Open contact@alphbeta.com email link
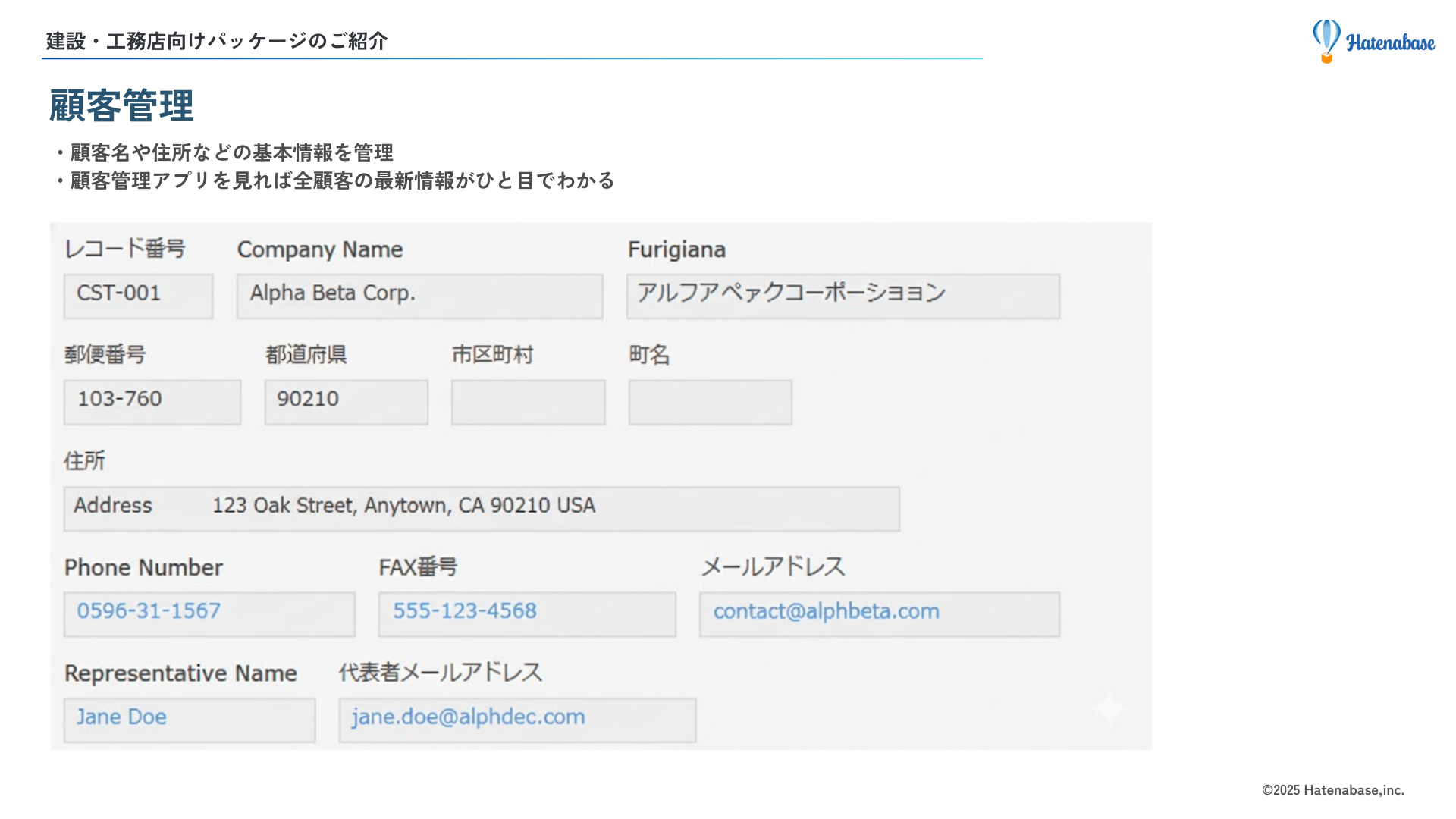The image size is (1456, 819). (x=826, y=611)
